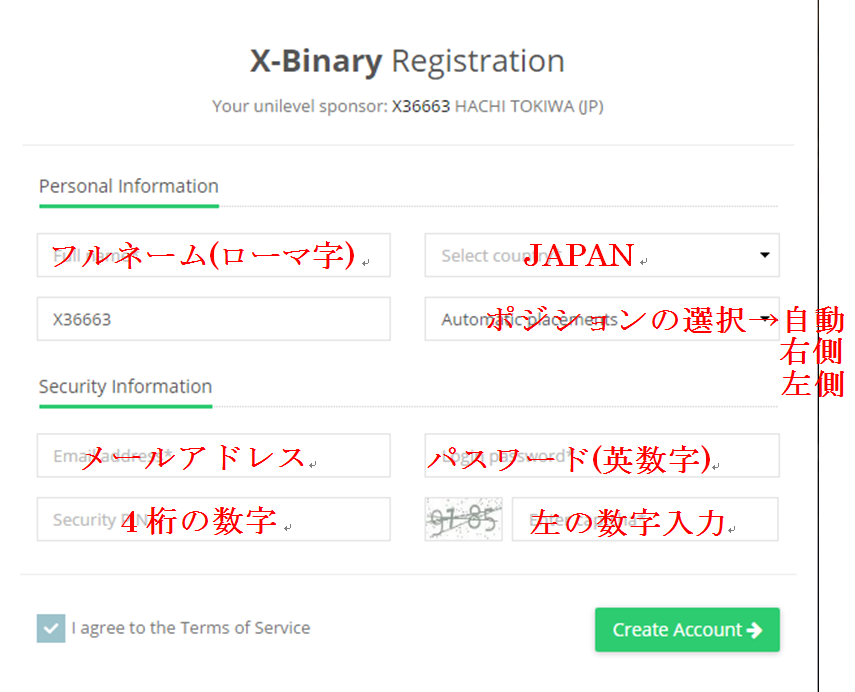Click the Security PIN input field
The width and height of the screenshot is (855, 692).
[214, 519]
